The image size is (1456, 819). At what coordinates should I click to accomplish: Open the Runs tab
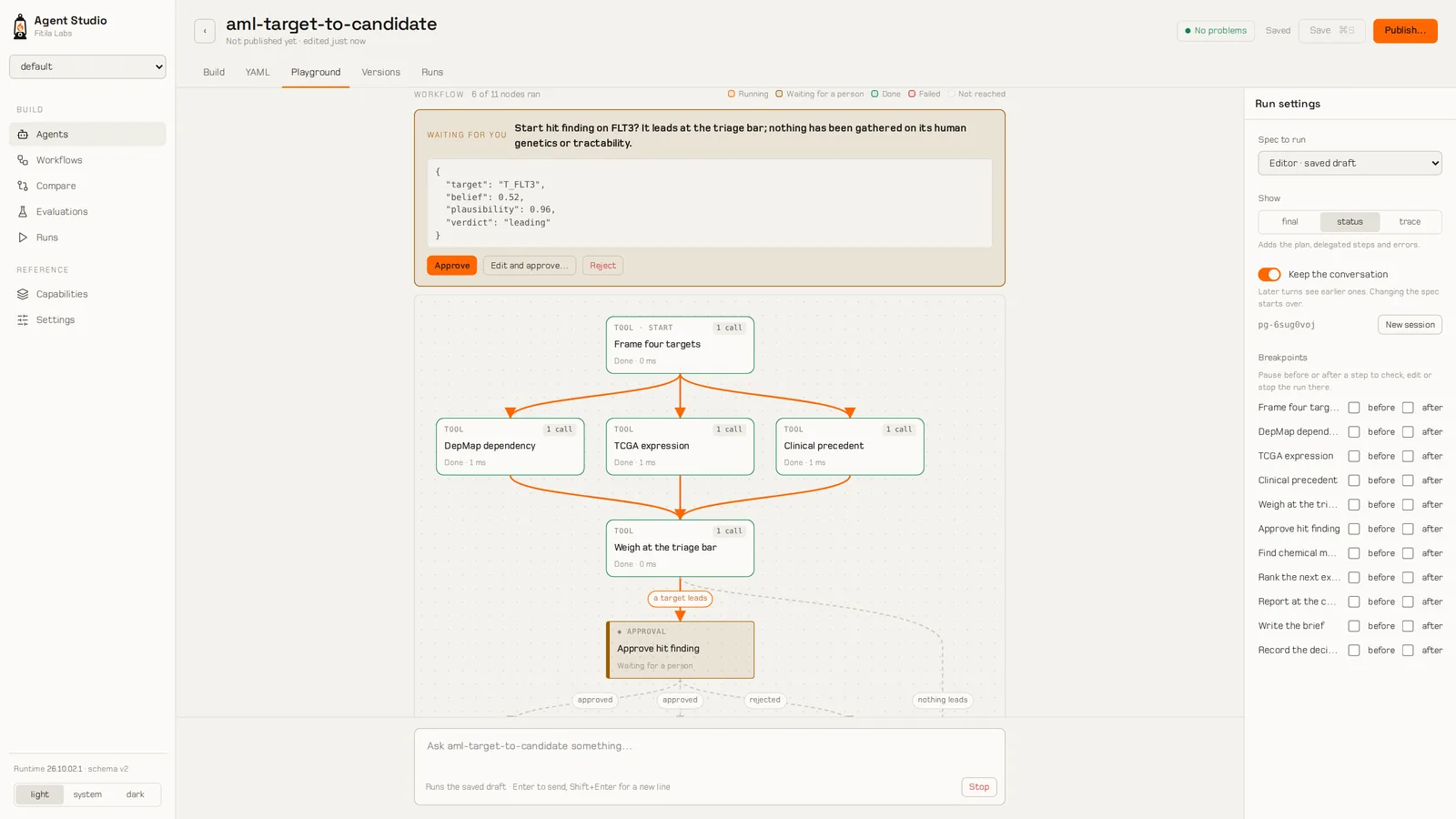[x=432, y=73]
